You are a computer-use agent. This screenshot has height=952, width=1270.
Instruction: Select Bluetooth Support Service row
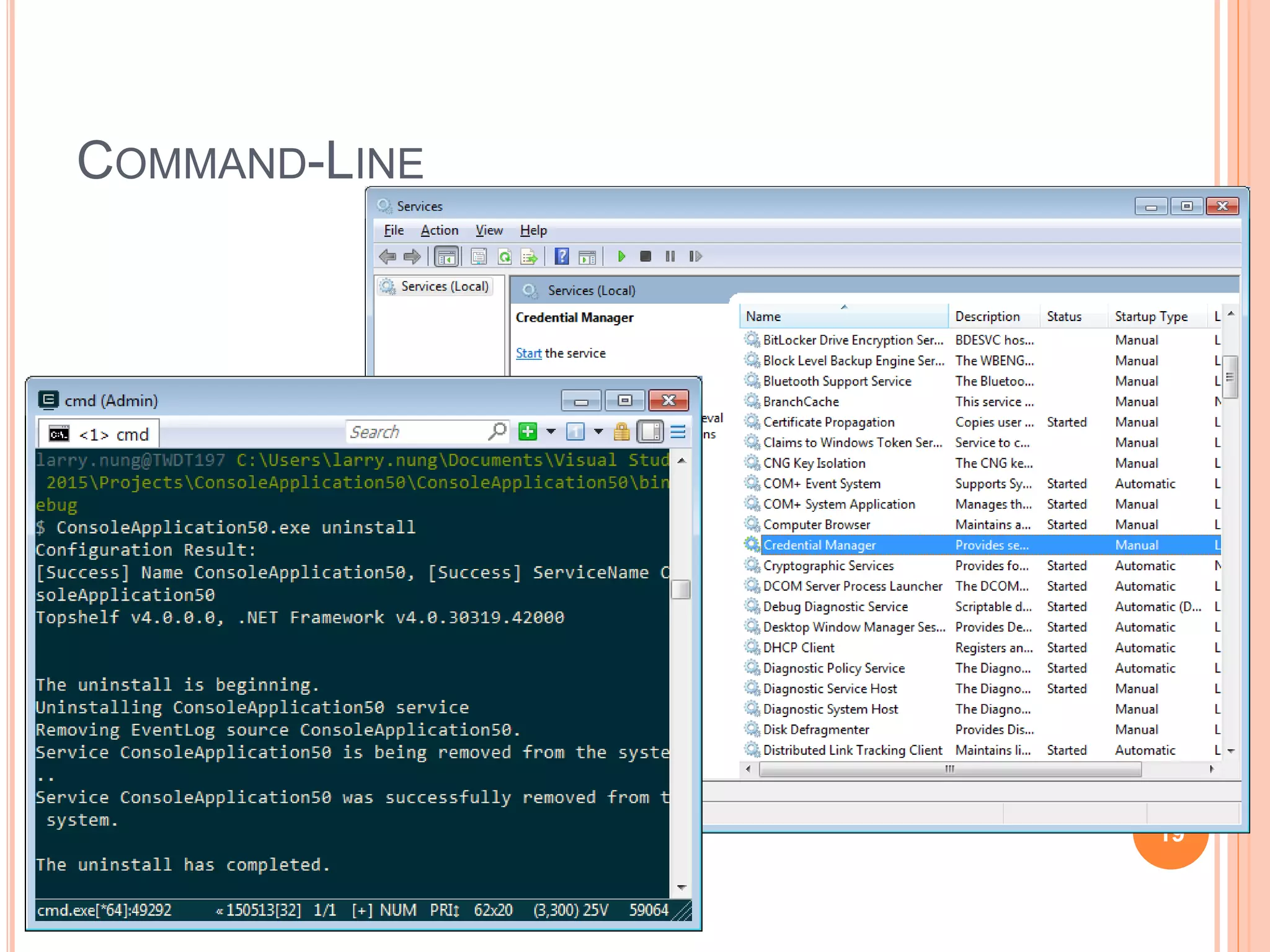click(x=982, y=381)
